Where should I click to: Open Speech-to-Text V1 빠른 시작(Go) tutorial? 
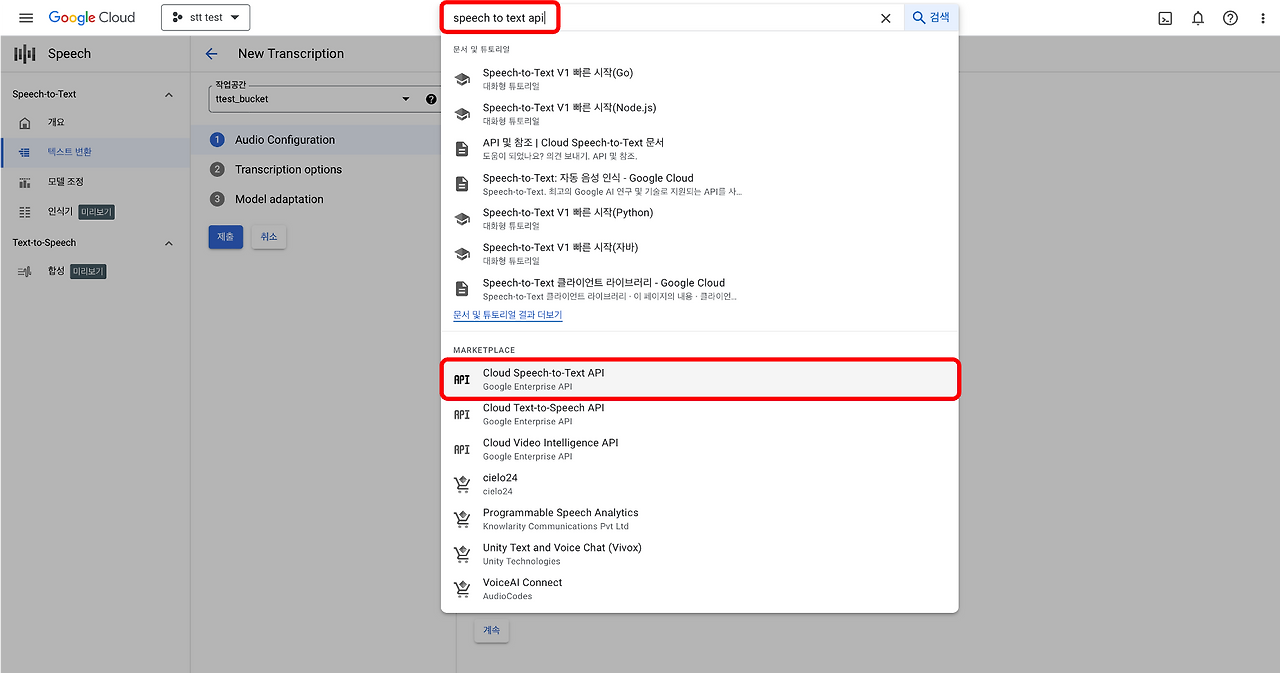click(x=700, y=79)
